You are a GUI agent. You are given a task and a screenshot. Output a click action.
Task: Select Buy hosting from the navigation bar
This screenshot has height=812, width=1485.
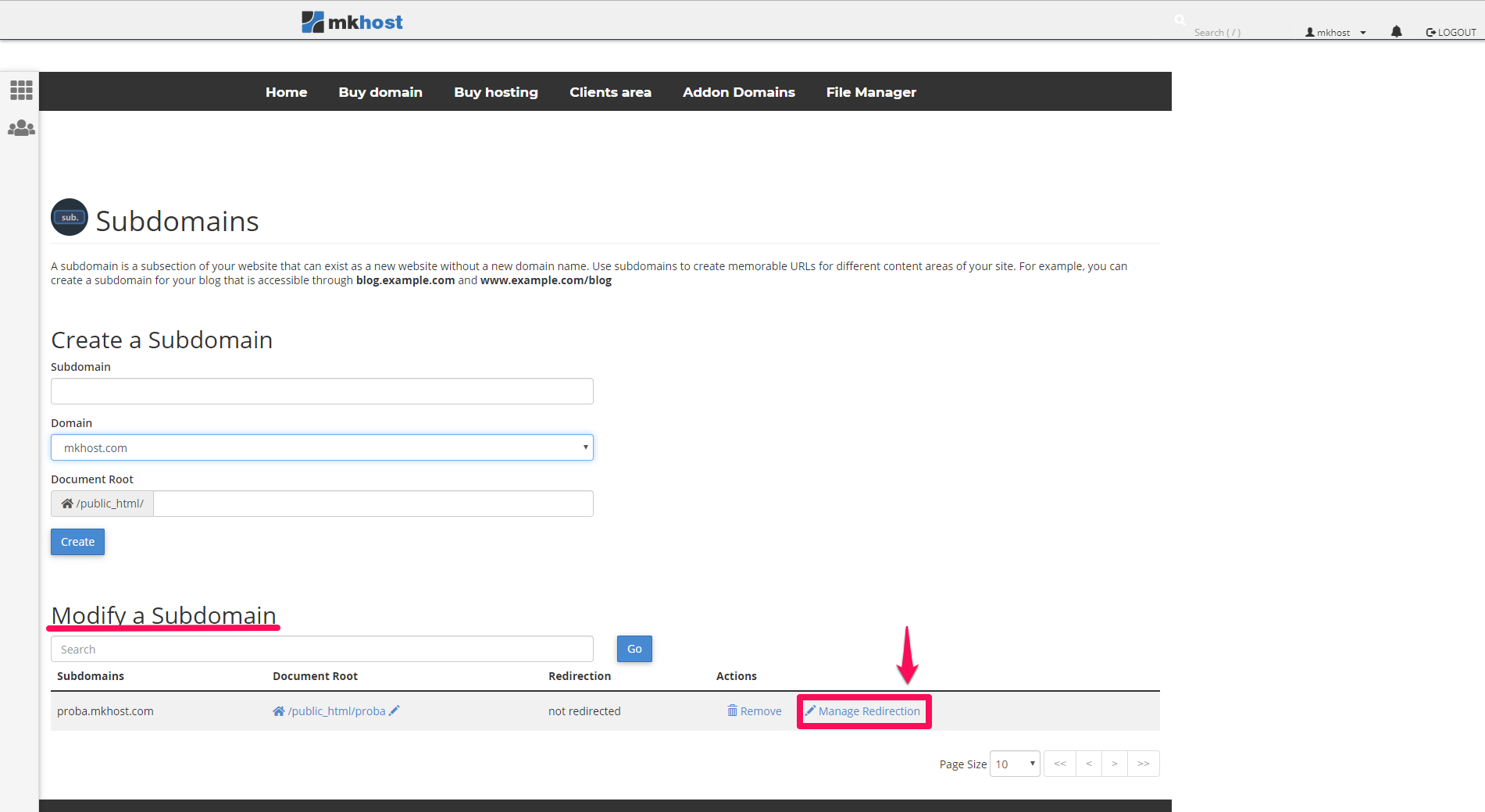tap(496, 92)
